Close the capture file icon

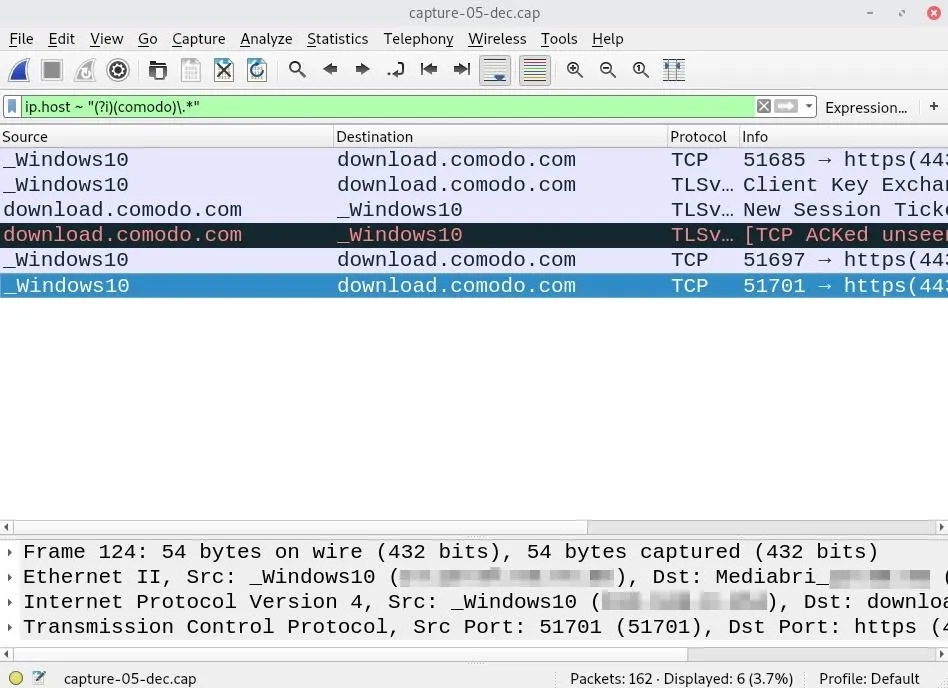pos(224,70)
